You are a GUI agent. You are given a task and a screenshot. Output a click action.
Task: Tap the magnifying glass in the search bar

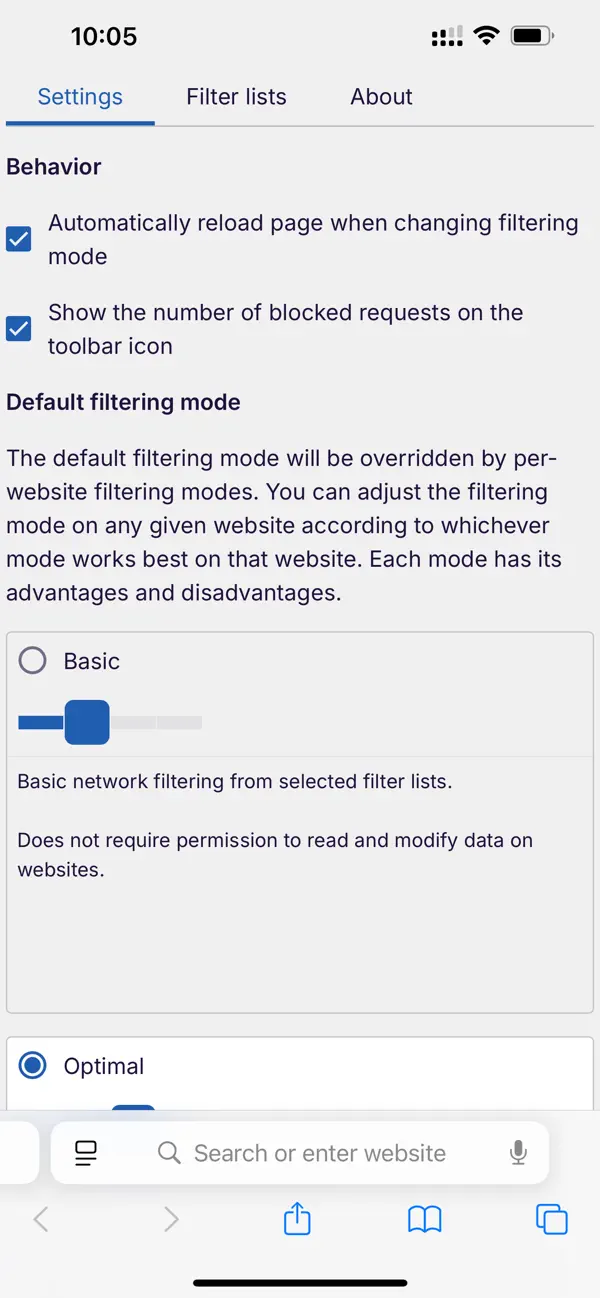(x=169, y=1152)
